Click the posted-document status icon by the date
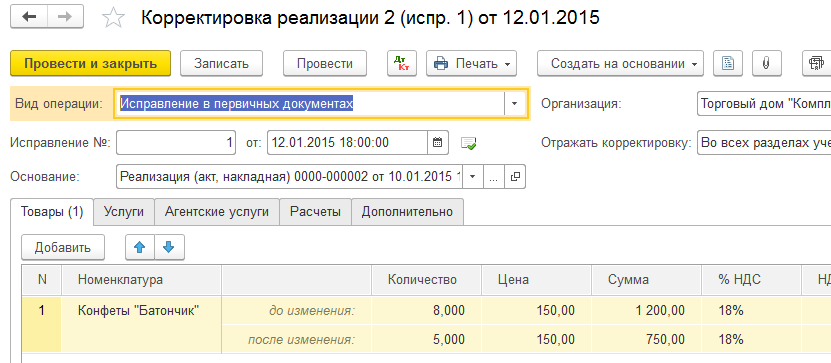The width and height of the screenshot is (831, 363). coord(468,143)
